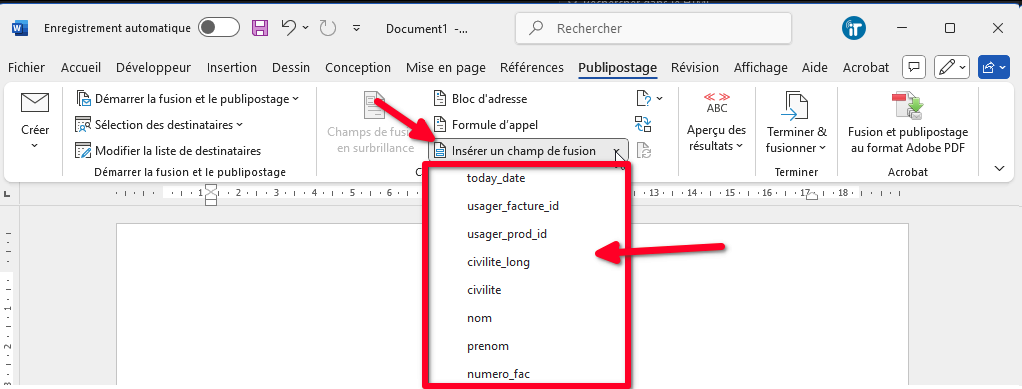Open the comments speech bubble icon
Screen dimensions: 1022x389
(914, 67)
